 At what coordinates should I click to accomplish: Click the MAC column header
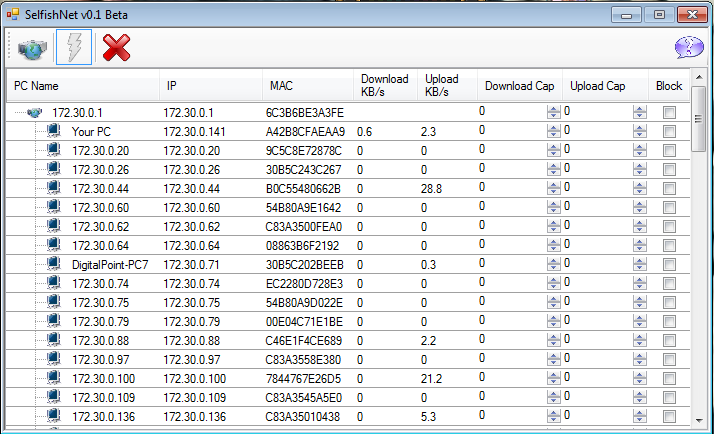click(308, 86)
